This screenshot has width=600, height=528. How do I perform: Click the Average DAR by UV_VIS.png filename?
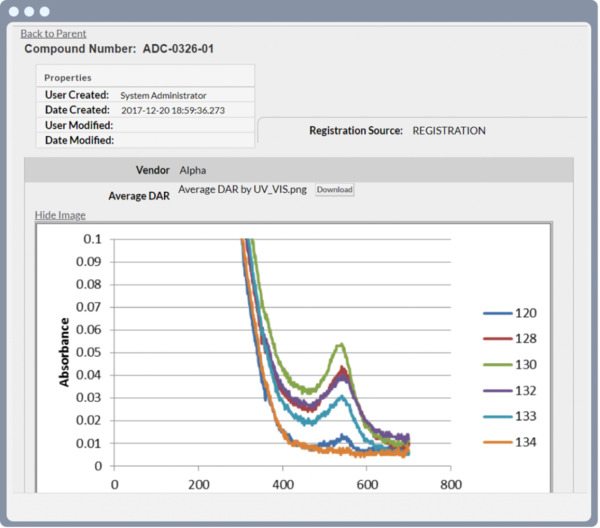(243, 189)
